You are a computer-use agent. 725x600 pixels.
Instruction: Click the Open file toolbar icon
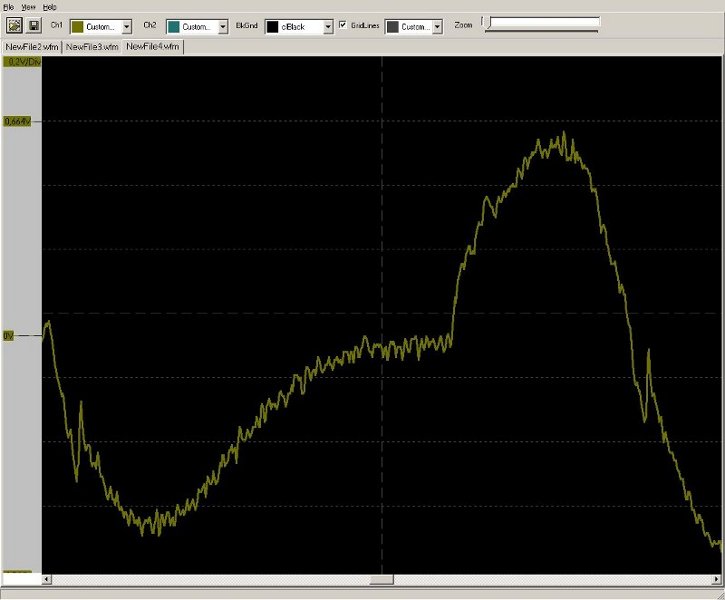click(x=15, y=26)
